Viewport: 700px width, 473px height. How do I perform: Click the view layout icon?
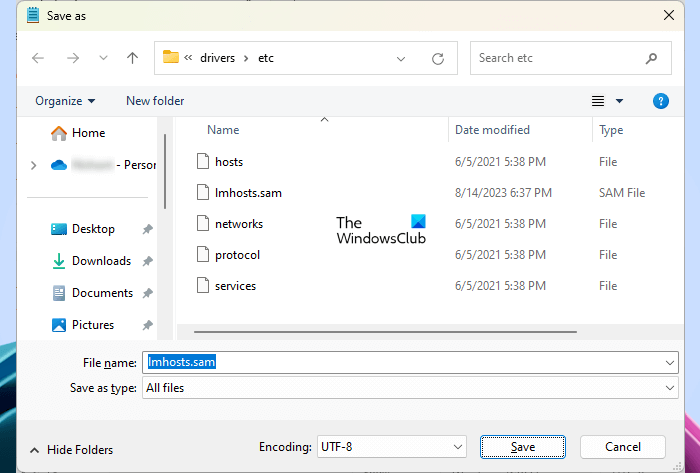598,101
